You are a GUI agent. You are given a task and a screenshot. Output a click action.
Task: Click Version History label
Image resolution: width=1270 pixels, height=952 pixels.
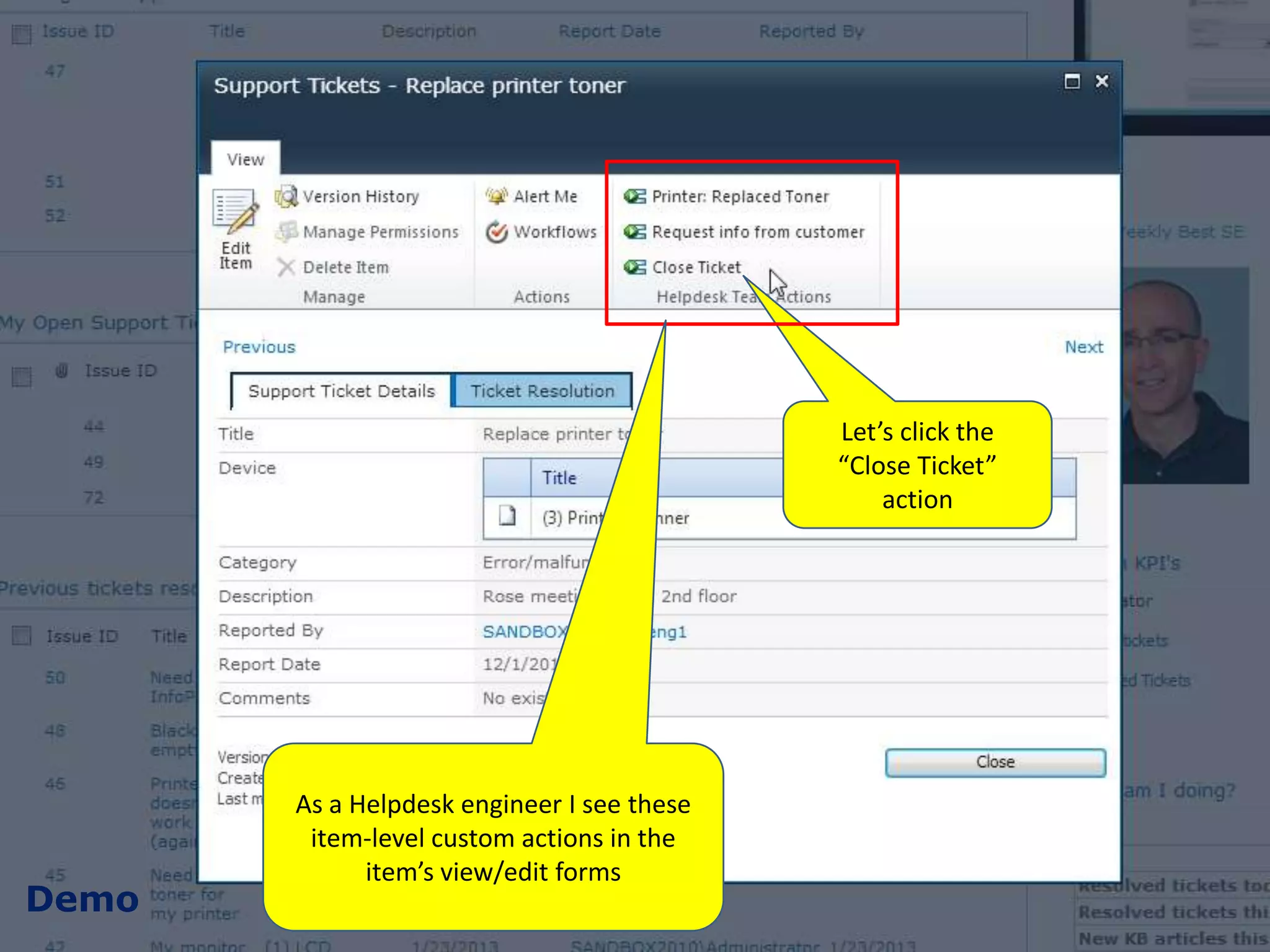361,196
